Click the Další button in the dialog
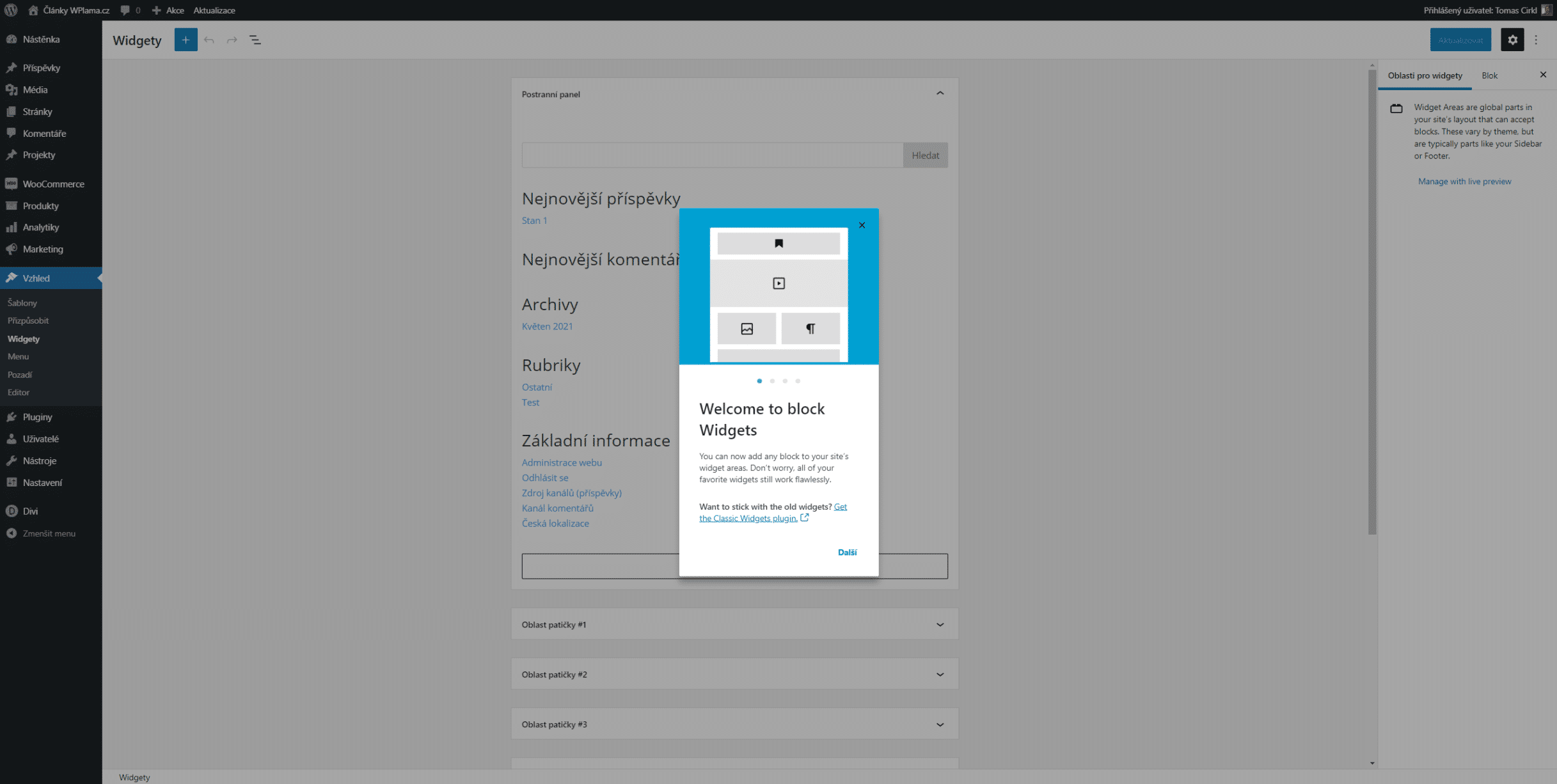 847,551
